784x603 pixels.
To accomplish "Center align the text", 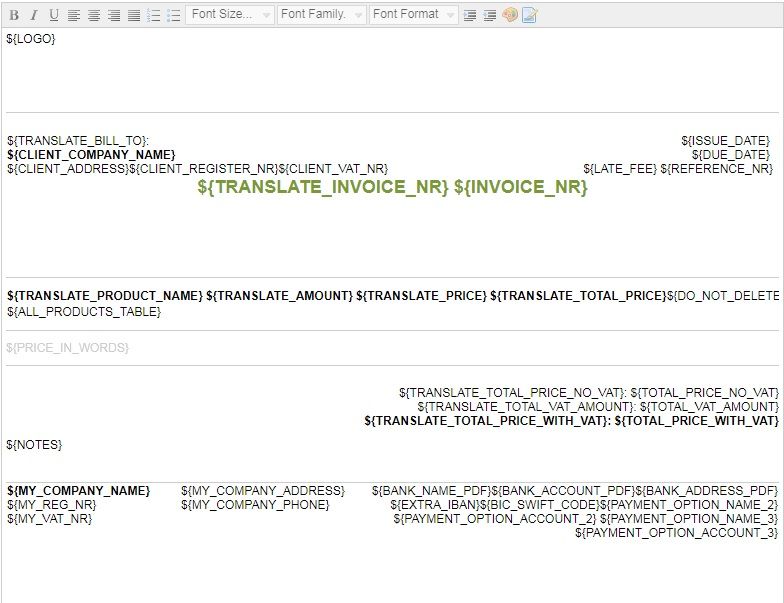I will 94,15.
